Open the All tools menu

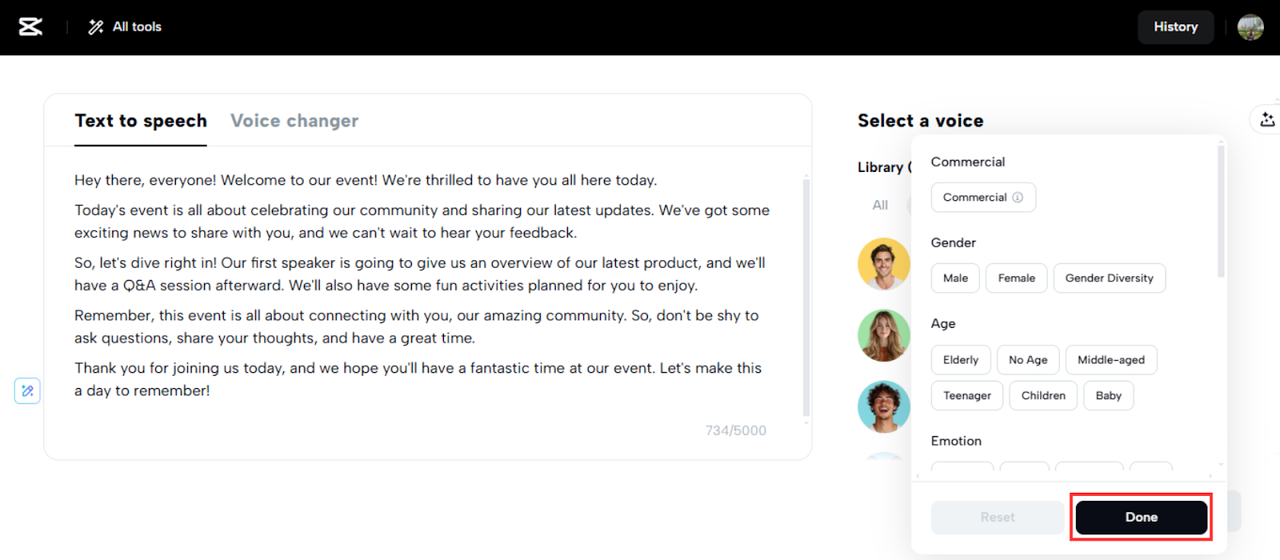[x=125, y=27]
